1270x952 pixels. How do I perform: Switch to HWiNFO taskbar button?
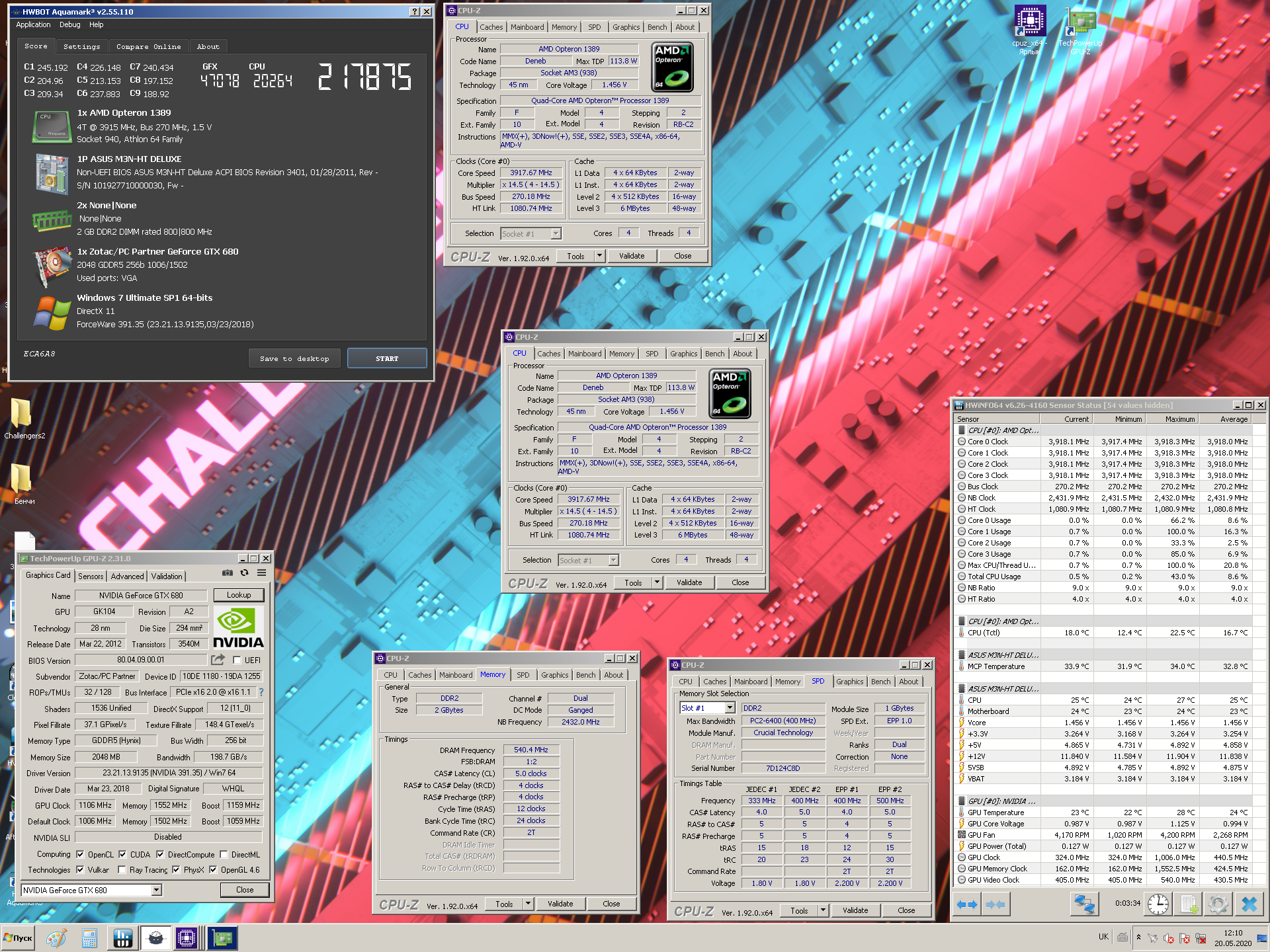point(123,938)
